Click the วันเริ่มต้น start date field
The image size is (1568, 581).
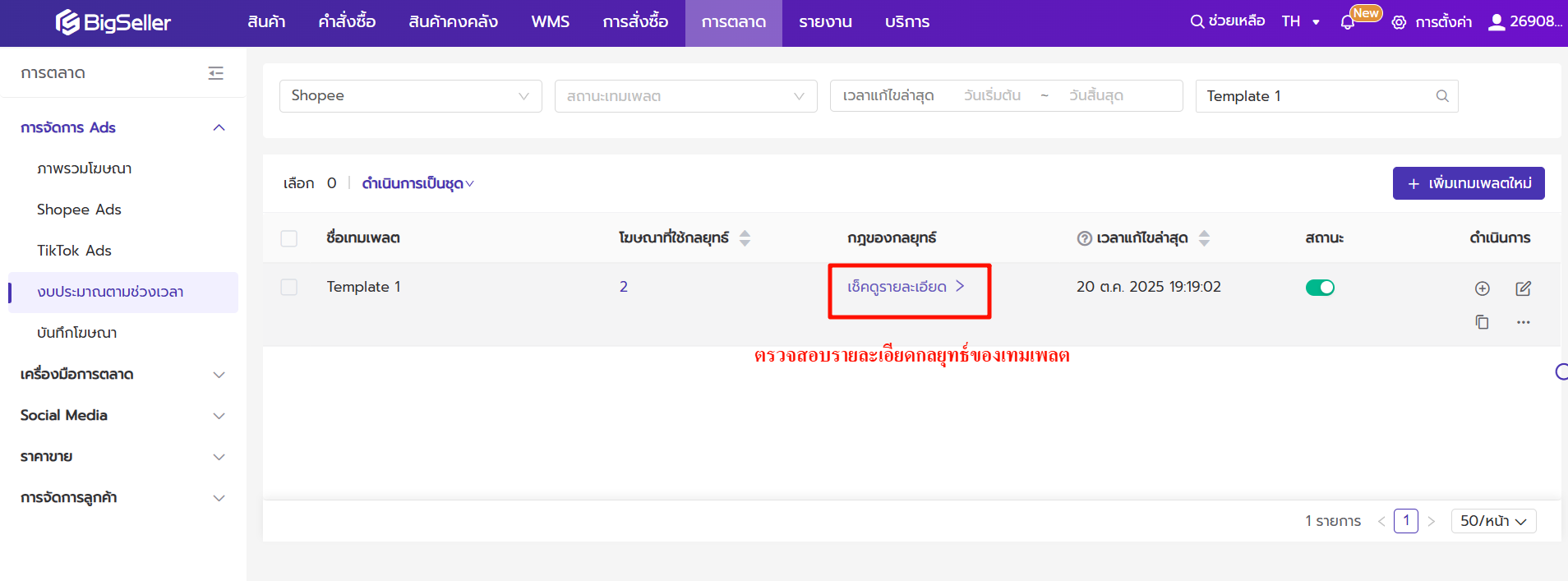[x=992, y=96]
